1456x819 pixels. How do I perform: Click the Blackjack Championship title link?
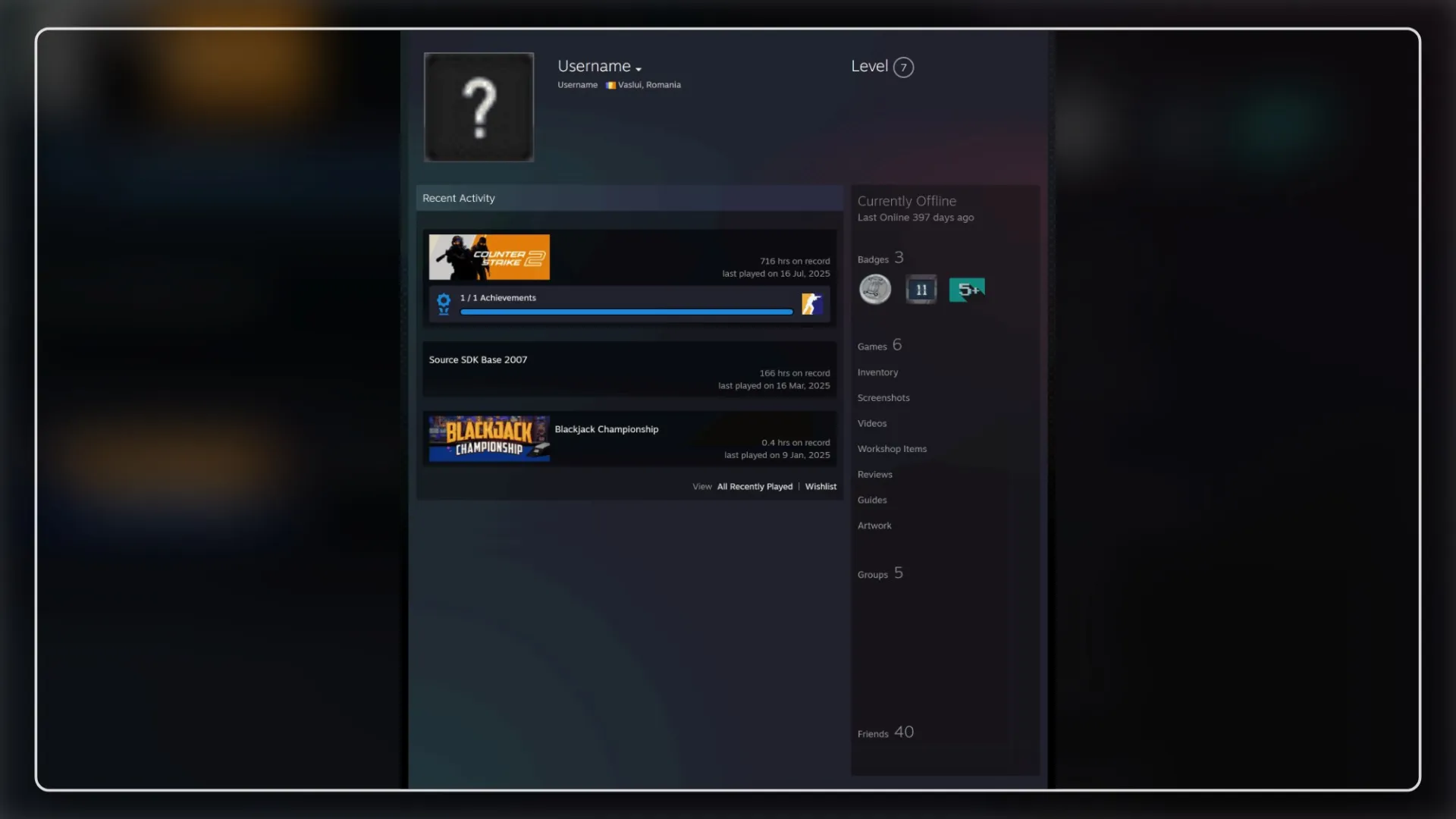607,429
